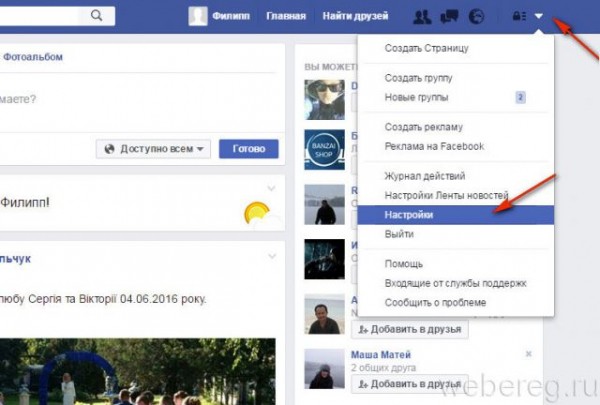Open the privacy shortcuts lock icon
The image size is (600, 405).
519,16
